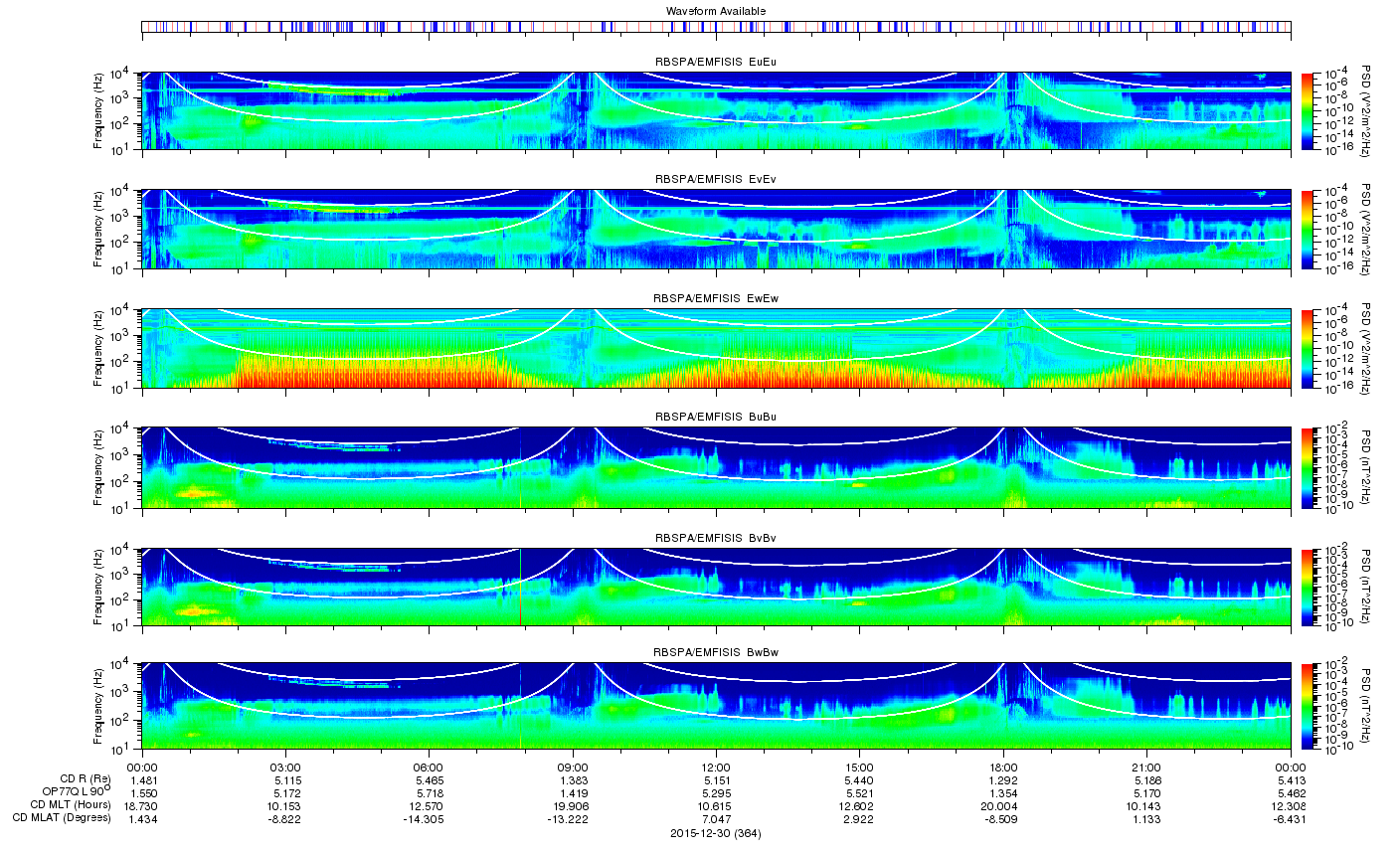The width and height of the screenshot is (1400, 854).
Task: Click the color scale bar beside the EvEv panel
Action: pyautogui.click(x=1308, y=229)
